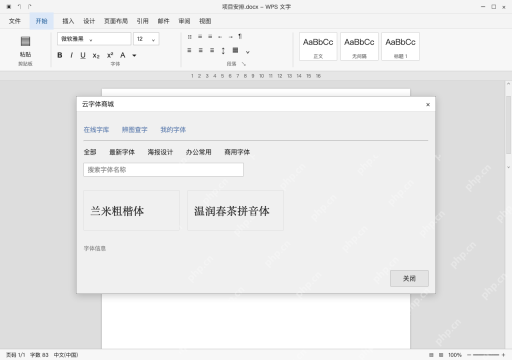The width and height of the screenshot is (512, 360).
Task: Open the paragraph (段落) dialog launcher
Action: 244,64
